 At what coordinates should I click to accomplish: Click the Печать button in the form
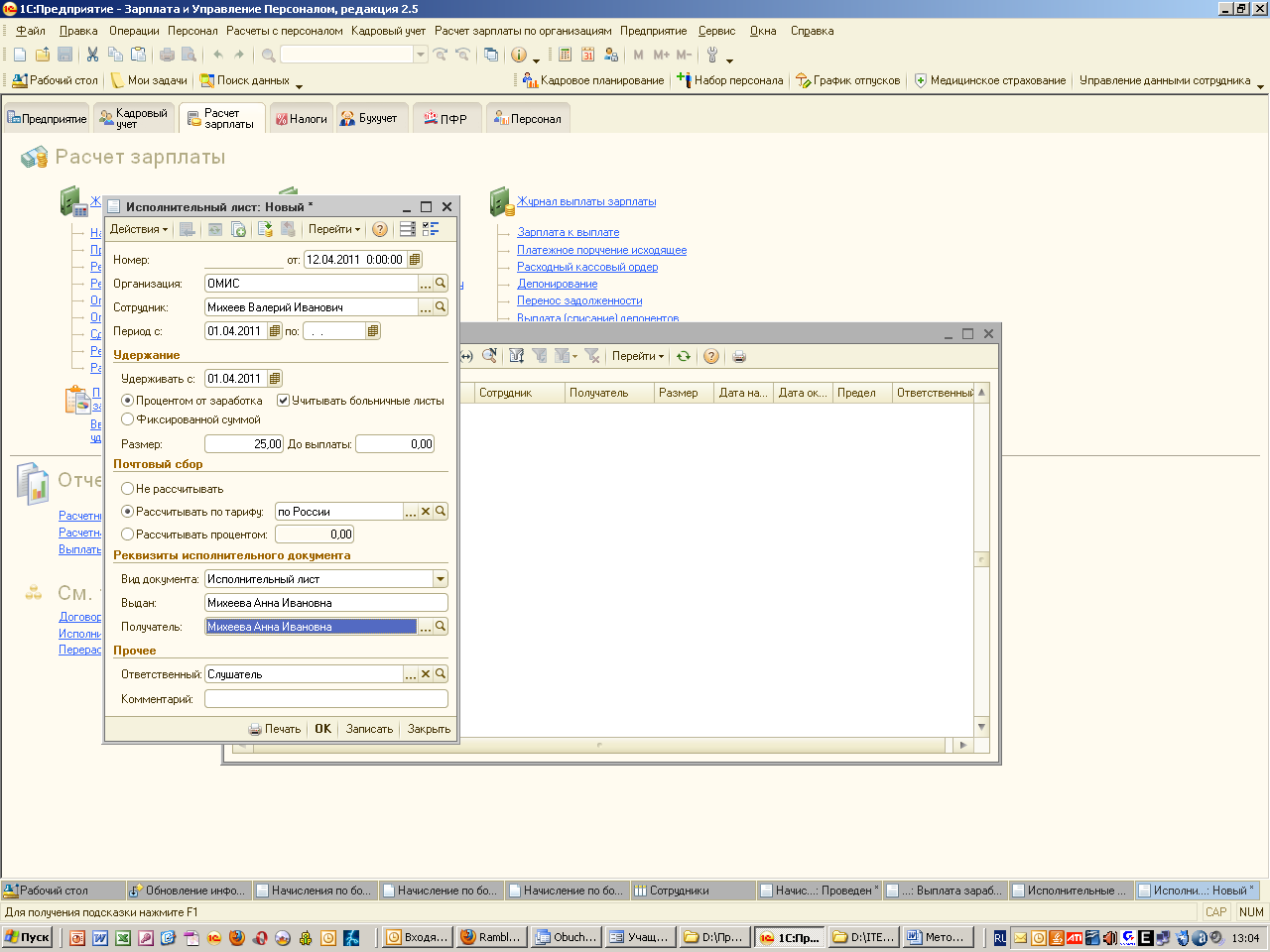point(275,729)
